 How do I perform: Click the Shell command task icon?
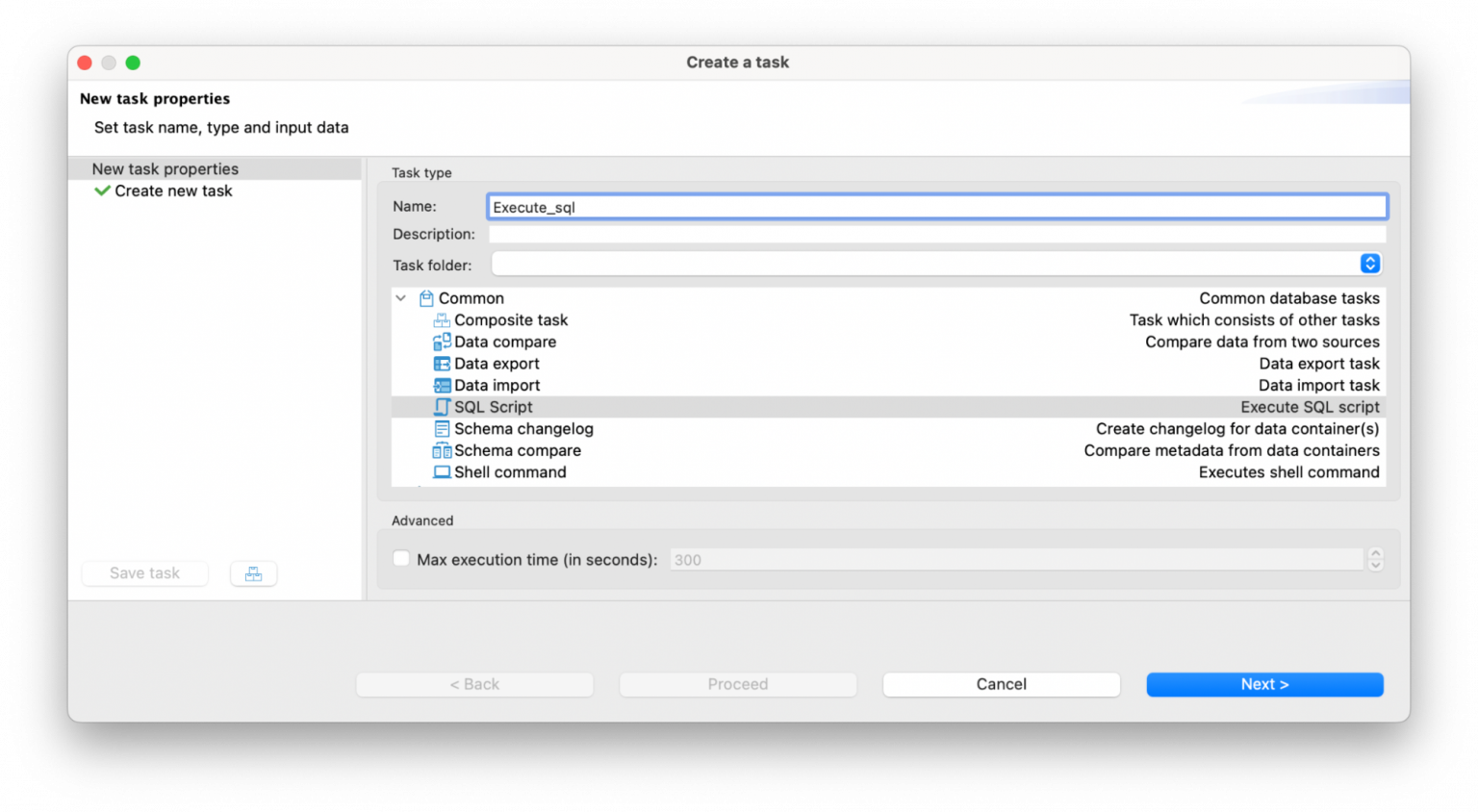pyautogui.click(x=442, y=471)
